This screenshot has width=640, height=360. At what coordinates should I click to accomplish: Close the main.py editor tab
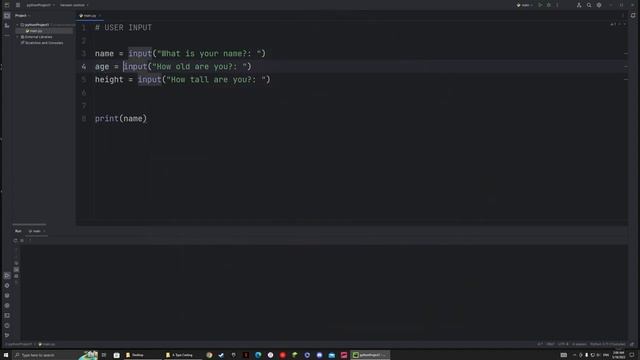click(100, 16)
